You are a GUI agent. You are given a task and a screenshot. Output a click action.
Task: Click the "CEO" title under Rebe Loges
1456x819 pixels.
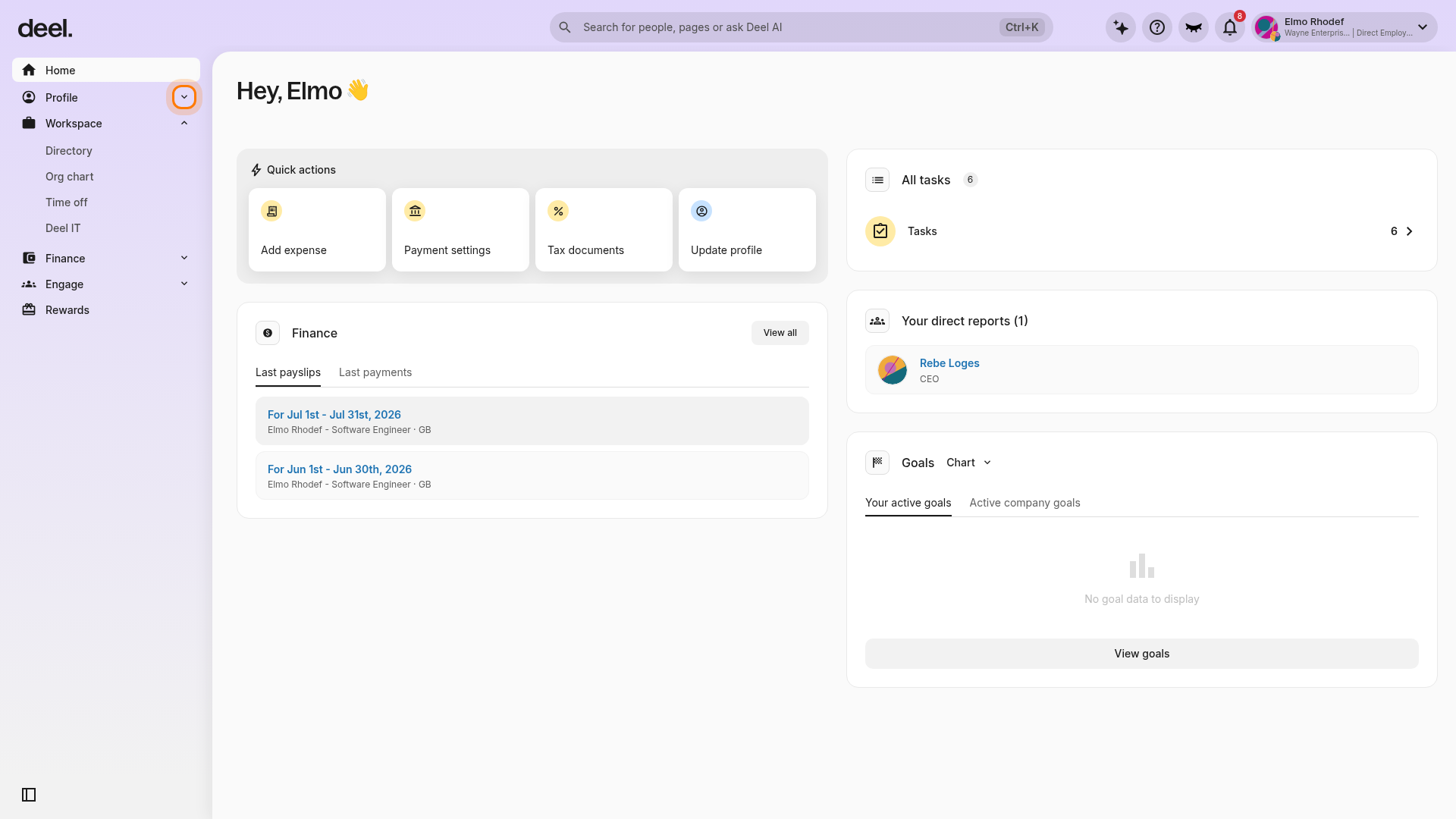click(x=929, y=379)
